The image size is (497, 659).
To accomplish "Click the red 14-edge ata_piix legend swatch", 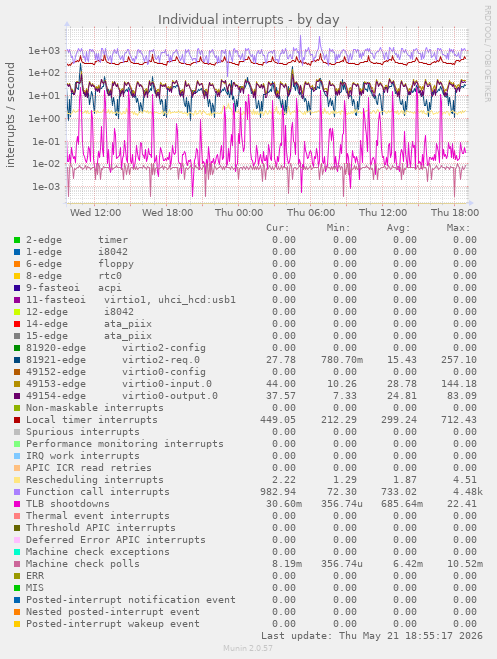I will 17,324.
